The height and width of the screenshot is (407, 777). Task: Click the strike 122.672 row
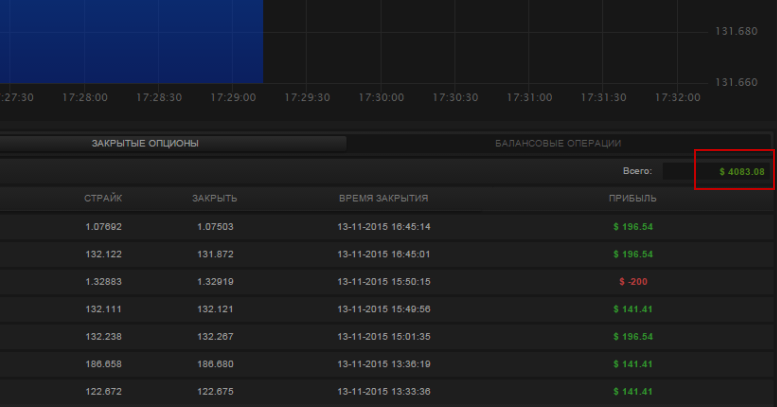point(103,391)
